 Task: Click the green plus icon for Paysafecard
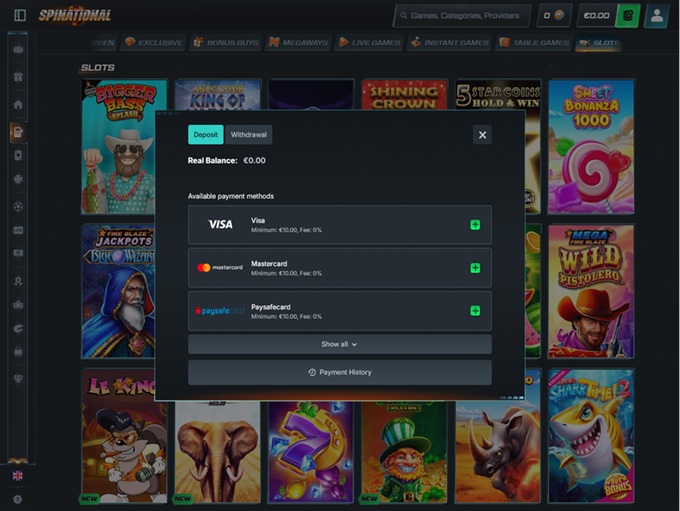pos(475,311)
